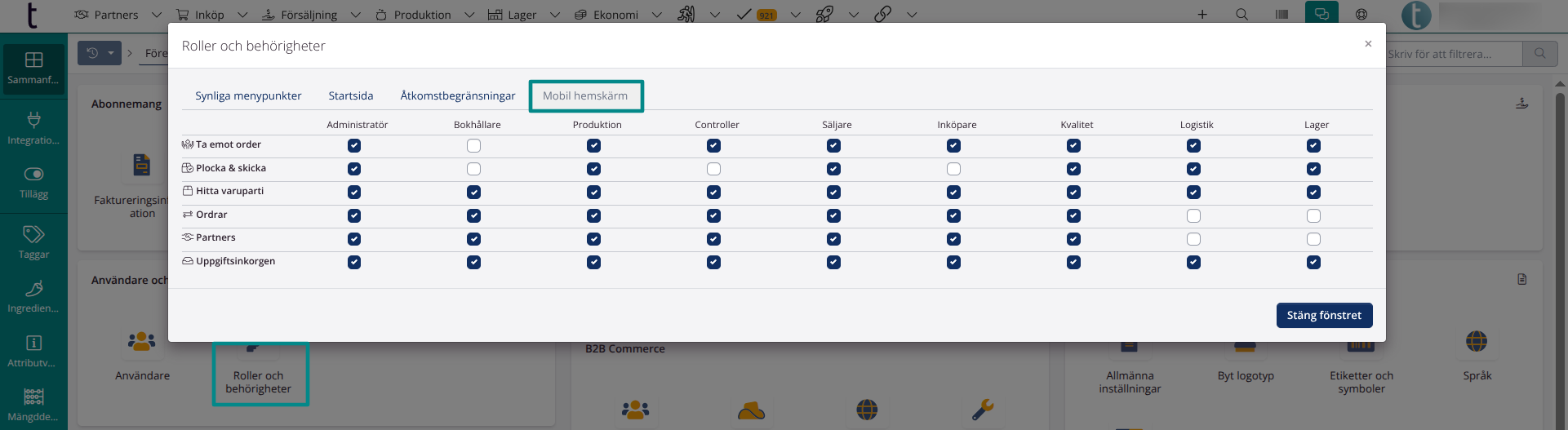Click the filter text input field
The height and width of the screenshot is (430, 1568).
(1451, 54)
